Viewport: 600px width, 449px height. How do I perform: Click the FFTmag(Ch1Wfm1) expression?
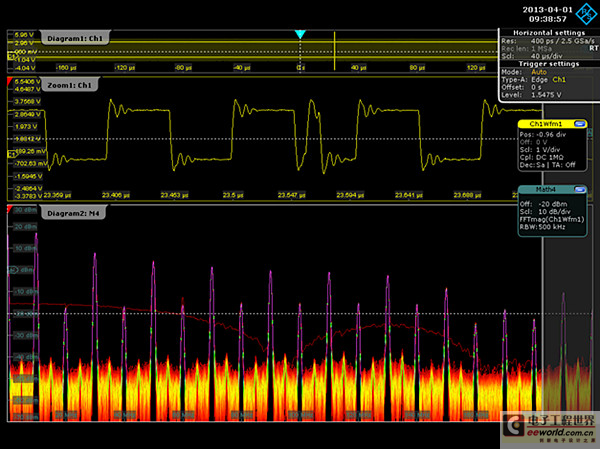click(x=552, y=219)
